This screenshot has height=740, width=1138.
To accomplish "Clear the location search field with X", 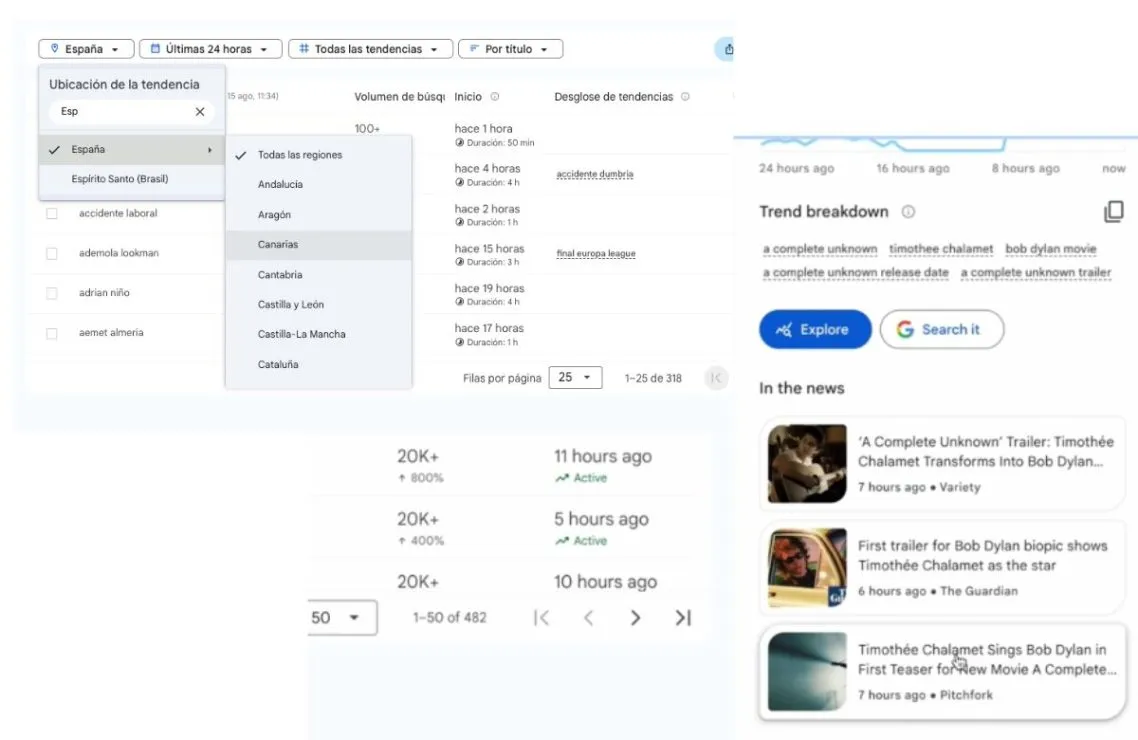I will [200, 111].
